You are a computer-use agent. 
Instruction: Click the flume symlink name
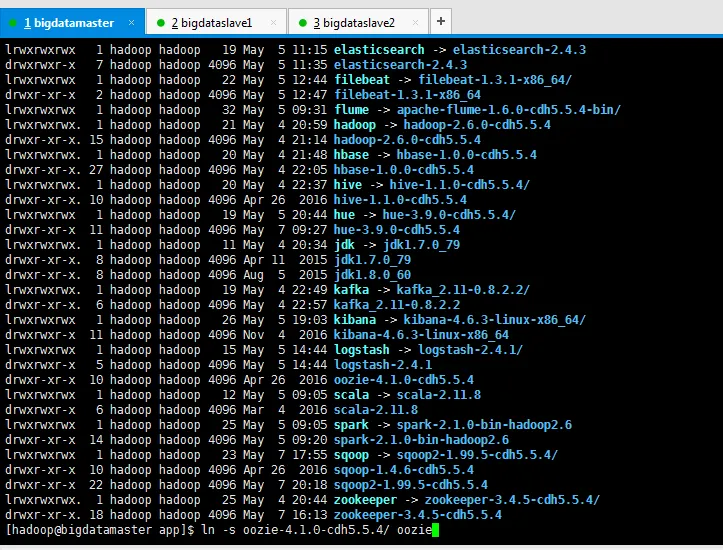click(x=351, y=110)
